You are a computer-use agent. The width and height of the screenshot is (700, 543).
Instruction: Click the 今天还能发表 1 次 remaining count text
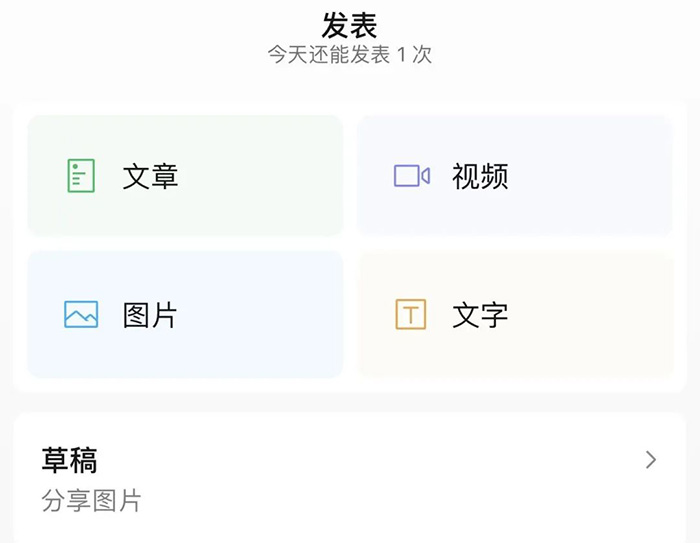click(349, 55)
